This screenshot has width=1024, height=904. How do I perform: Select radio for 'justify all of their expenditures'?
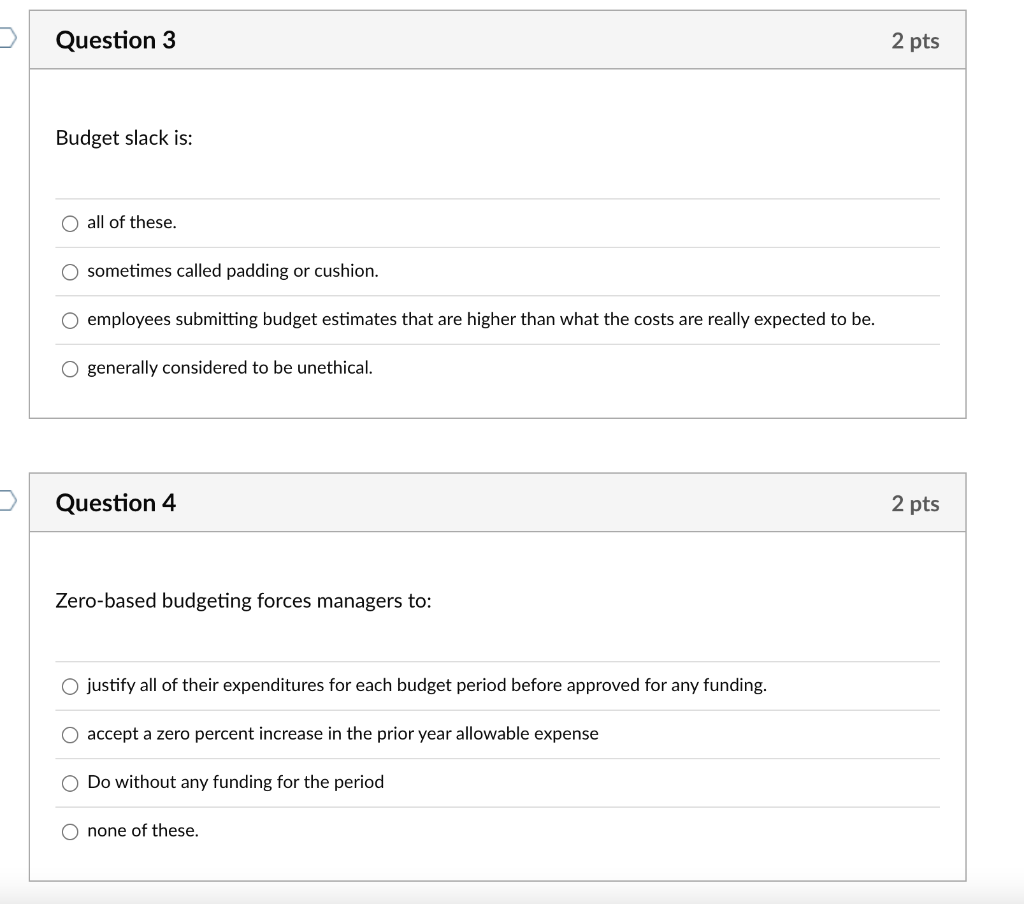(x=70, y=686)
